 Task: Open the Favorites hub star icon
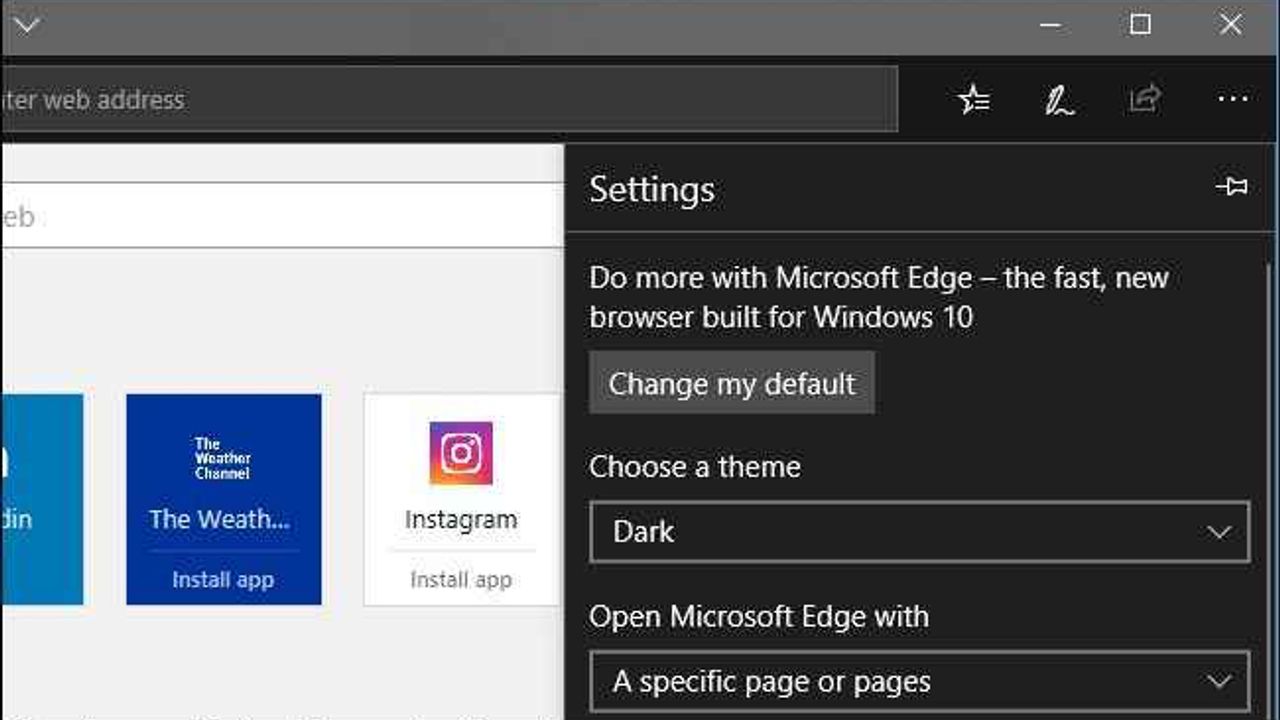coord(973,99)
